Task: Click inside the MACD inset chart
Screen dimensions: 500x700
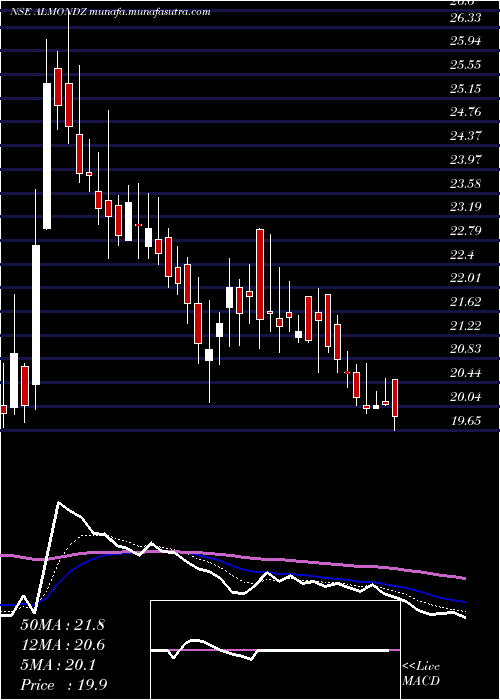Action: (275, 650)
